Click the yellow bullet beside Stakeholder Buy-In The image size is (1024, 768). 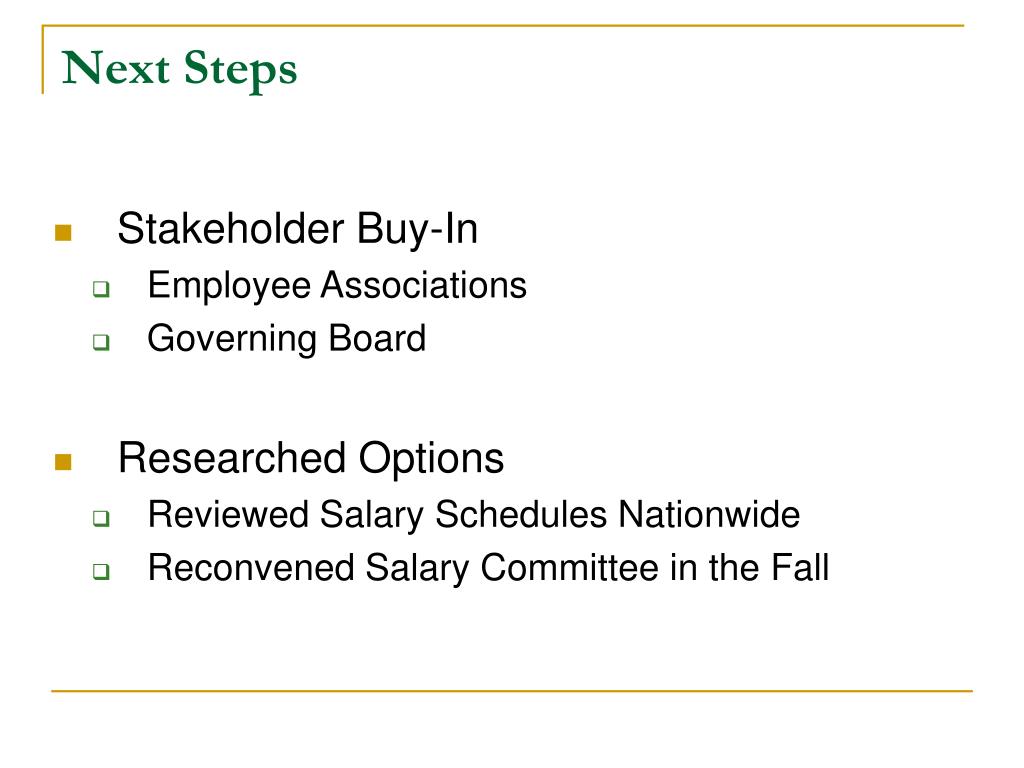coord(63,232)
